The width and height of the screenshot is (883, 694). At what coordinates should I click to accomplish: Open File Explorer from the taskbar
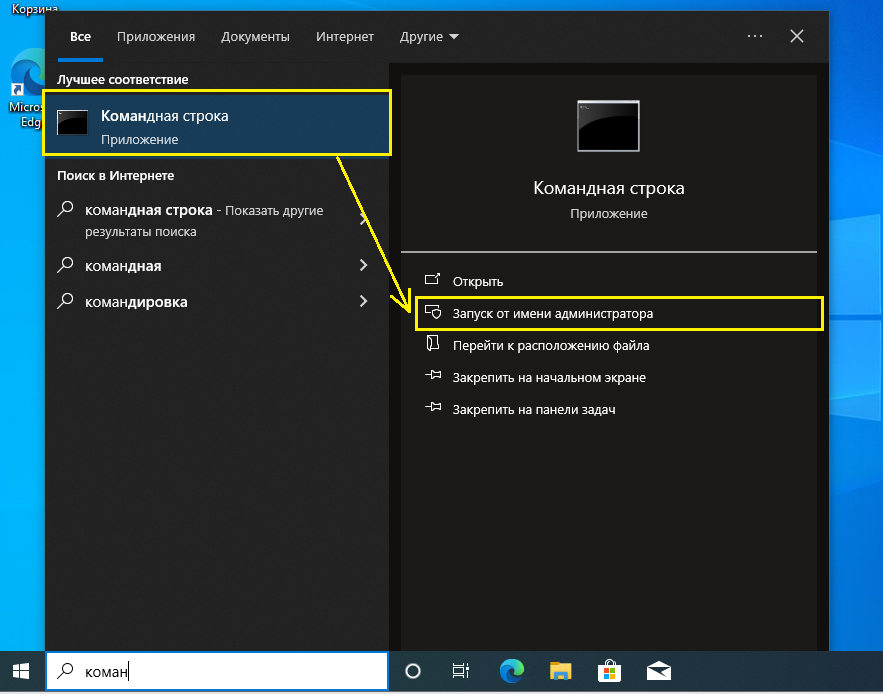(x=560, y=671)
